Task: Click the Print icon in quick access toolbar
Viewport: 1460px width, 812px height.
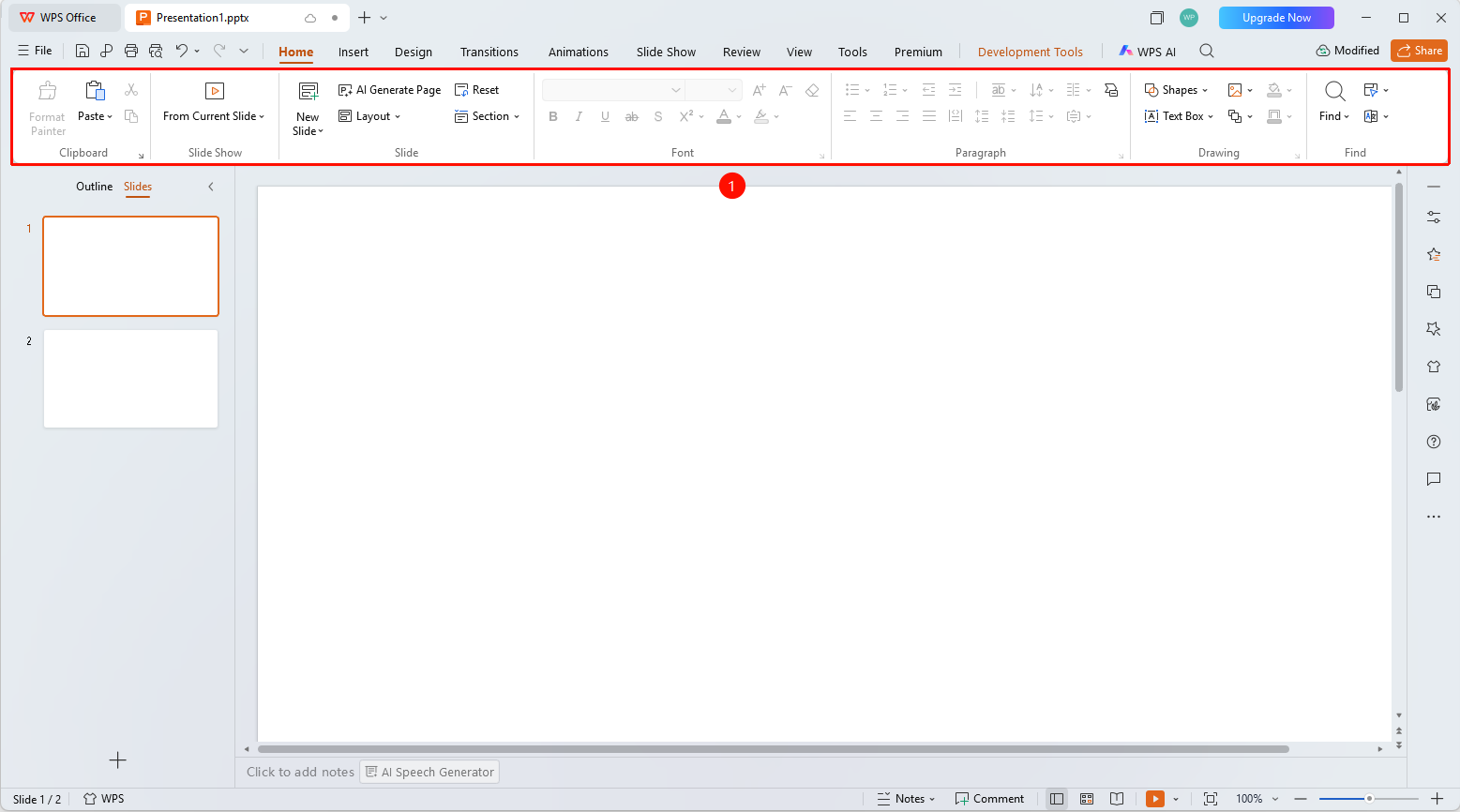Action: (x=131, y=51)
